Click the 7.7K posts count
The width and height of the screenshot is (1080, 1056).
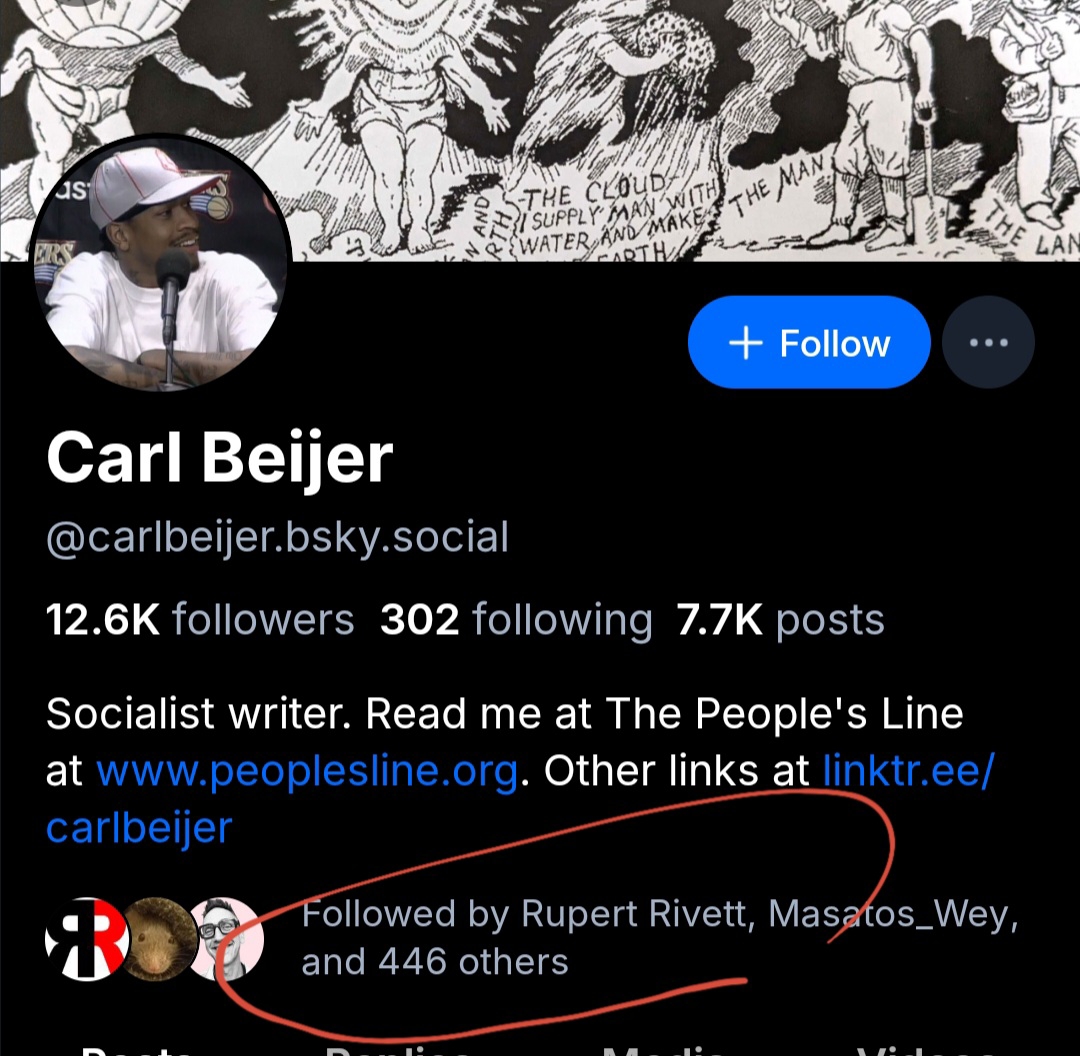click(x=780, y=620)
